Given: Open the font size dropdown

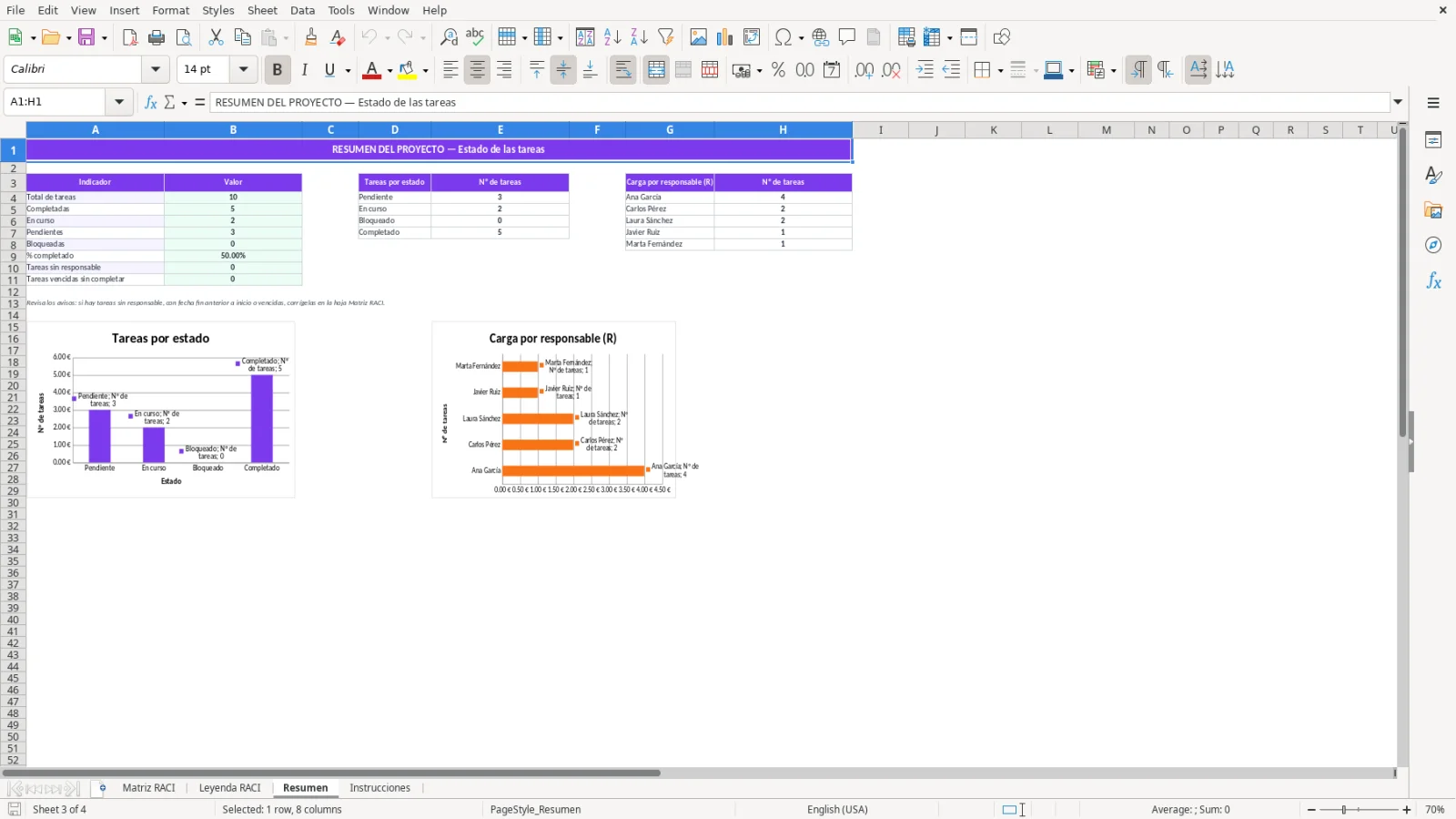Looking at the screenshot, I should click(x=243, y=69).
